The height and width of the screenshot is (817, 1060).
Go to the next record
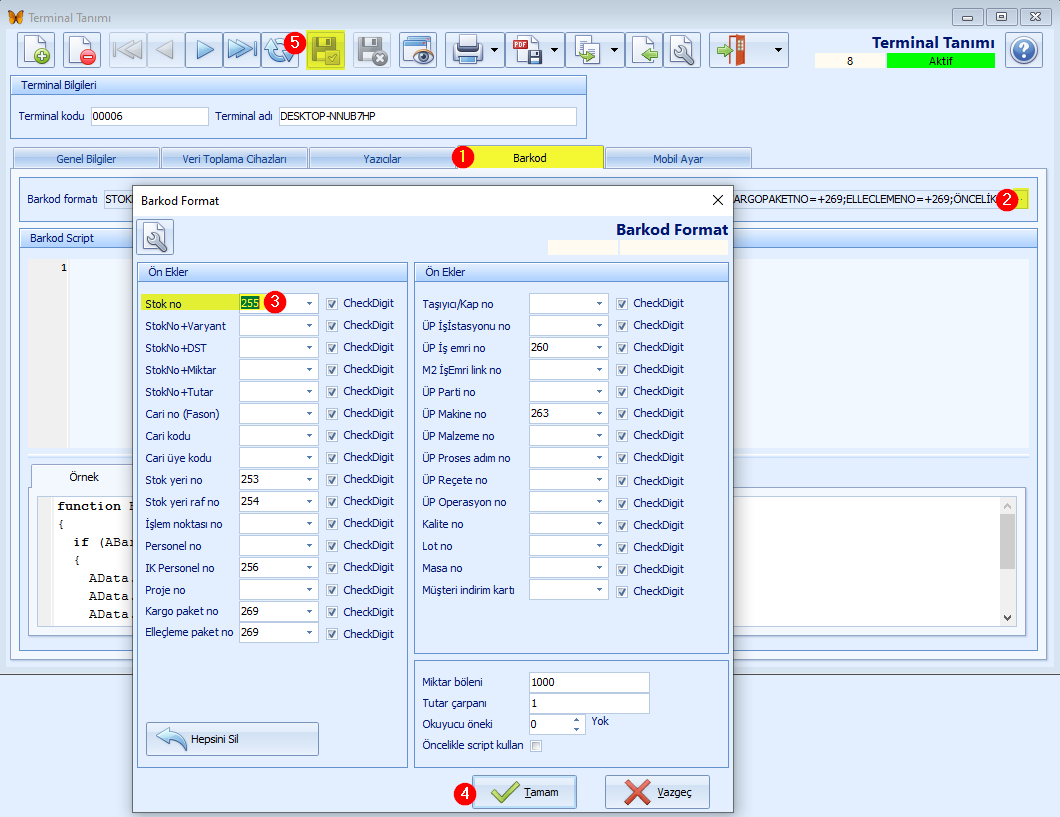(x=204, y=50)
